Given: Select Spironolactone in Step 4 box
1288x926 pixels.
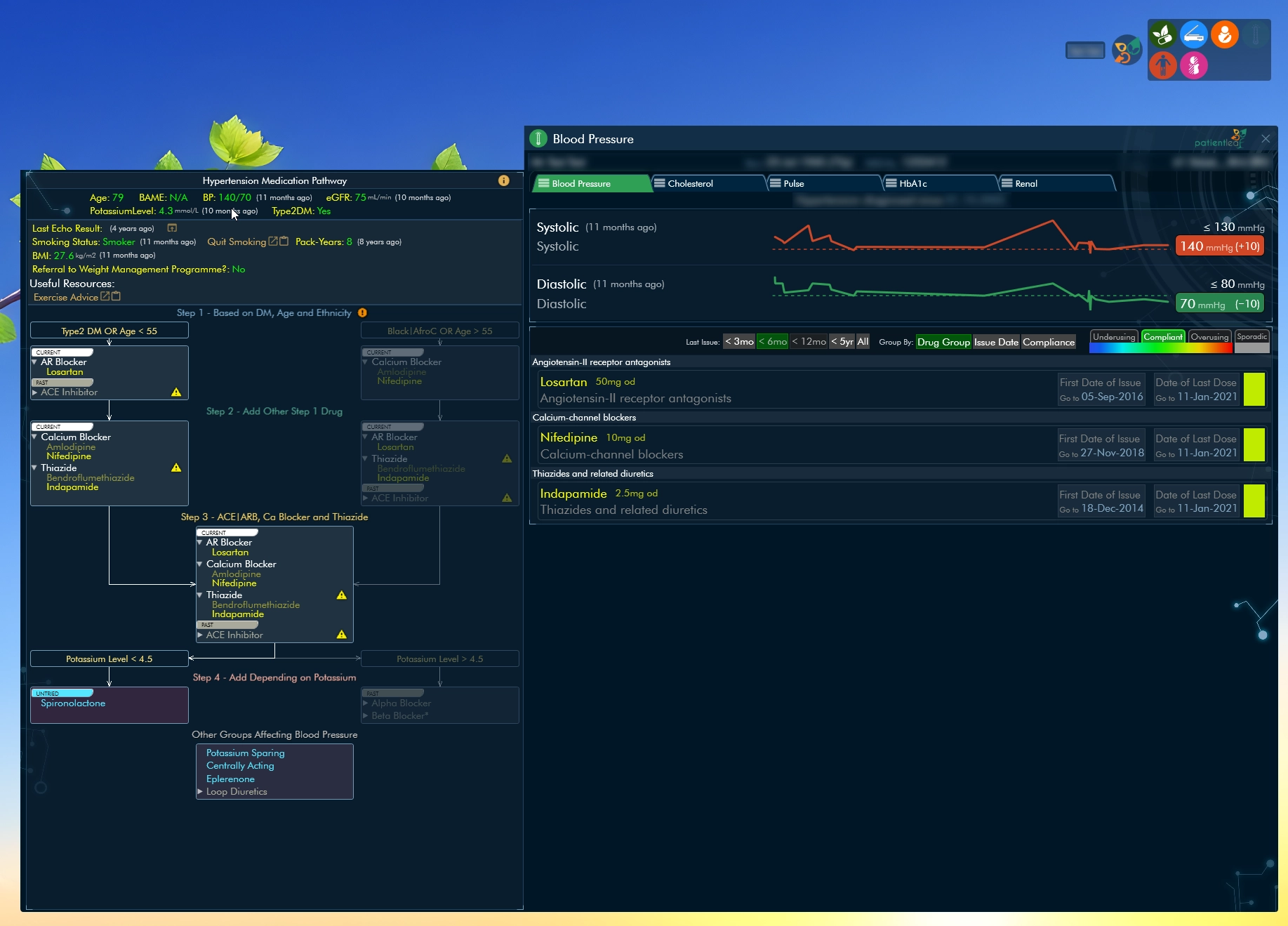Looking at the screenshot, I should pos(73,703).
